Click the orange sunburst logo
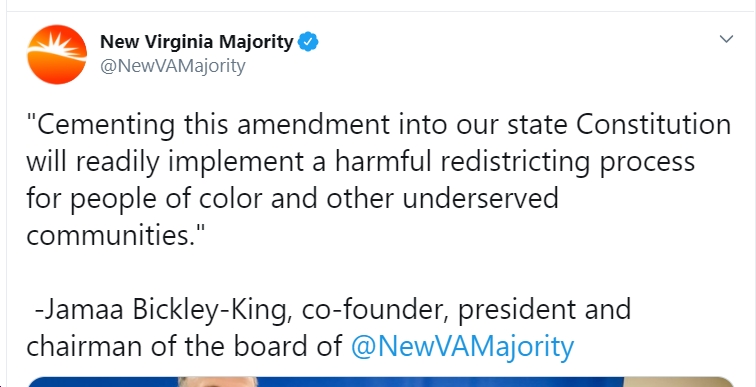 (57, 54)
